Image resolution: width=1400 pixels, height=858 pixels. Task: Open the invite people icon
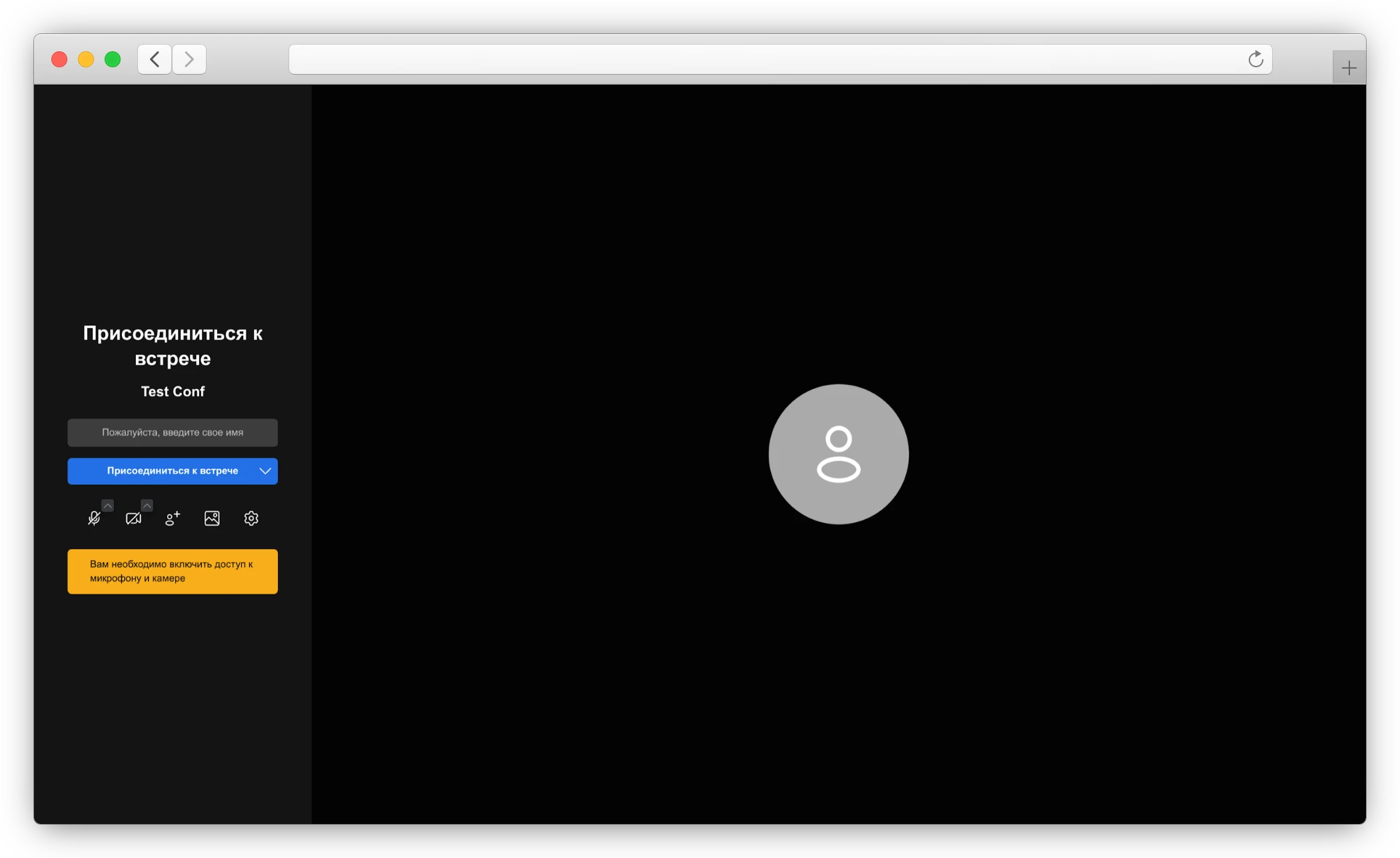coord(173,518)
